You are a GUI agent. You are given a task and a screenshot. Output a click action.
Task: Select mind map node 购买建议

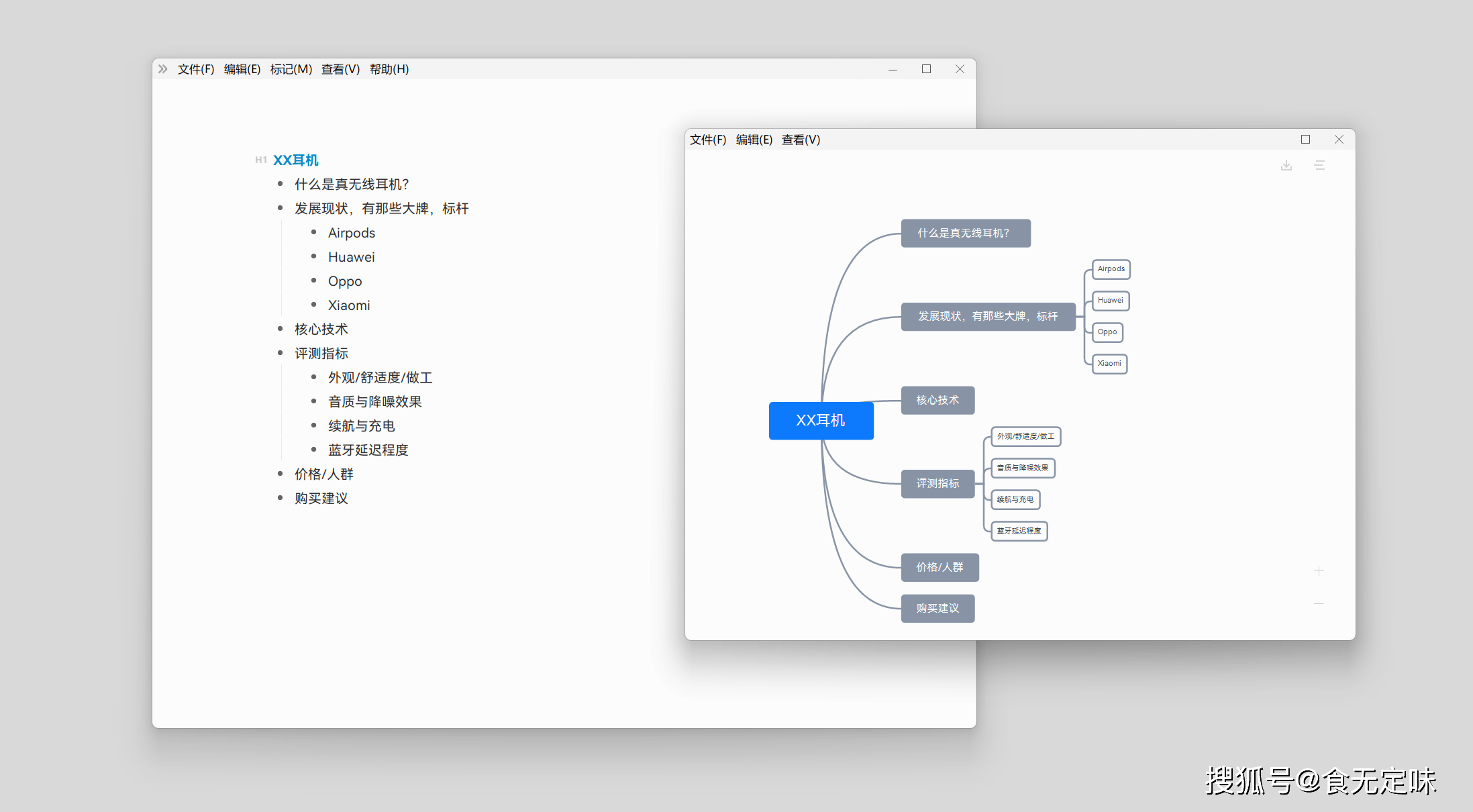click(x=937, y=608)
